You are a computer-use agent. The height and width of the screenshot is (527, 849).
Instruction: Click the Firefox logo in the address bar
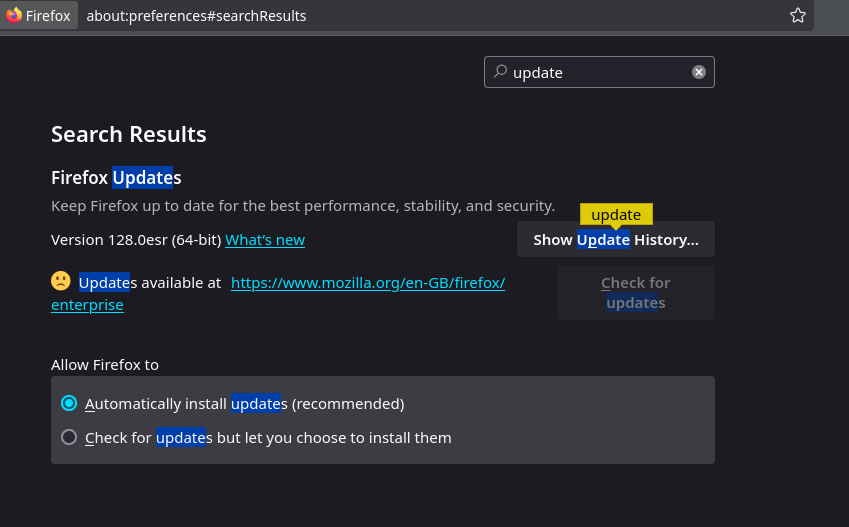[14, 15]
